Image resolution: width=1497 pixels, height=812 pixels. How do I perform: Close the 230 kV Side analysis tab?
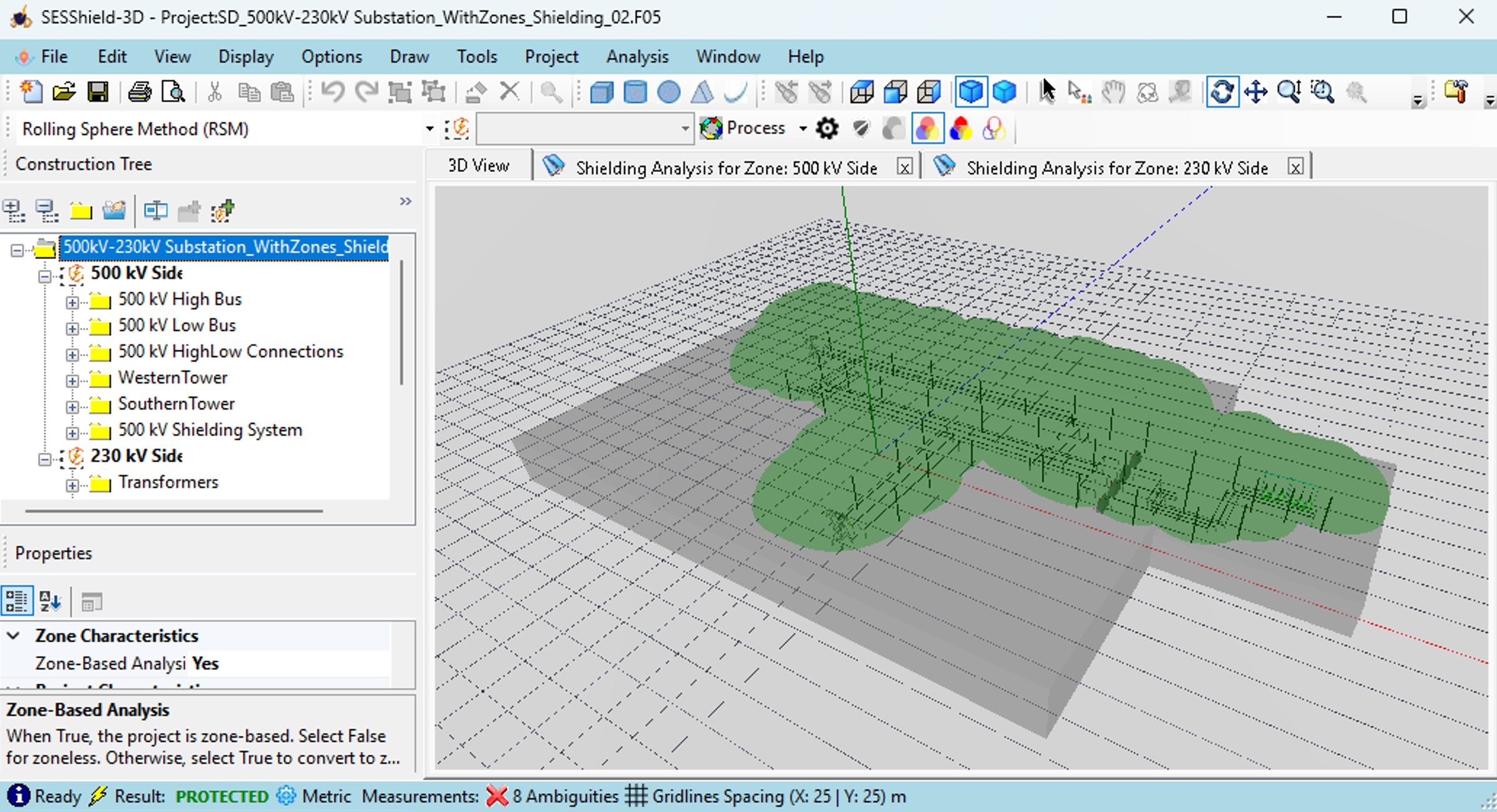click(1295, 167)
